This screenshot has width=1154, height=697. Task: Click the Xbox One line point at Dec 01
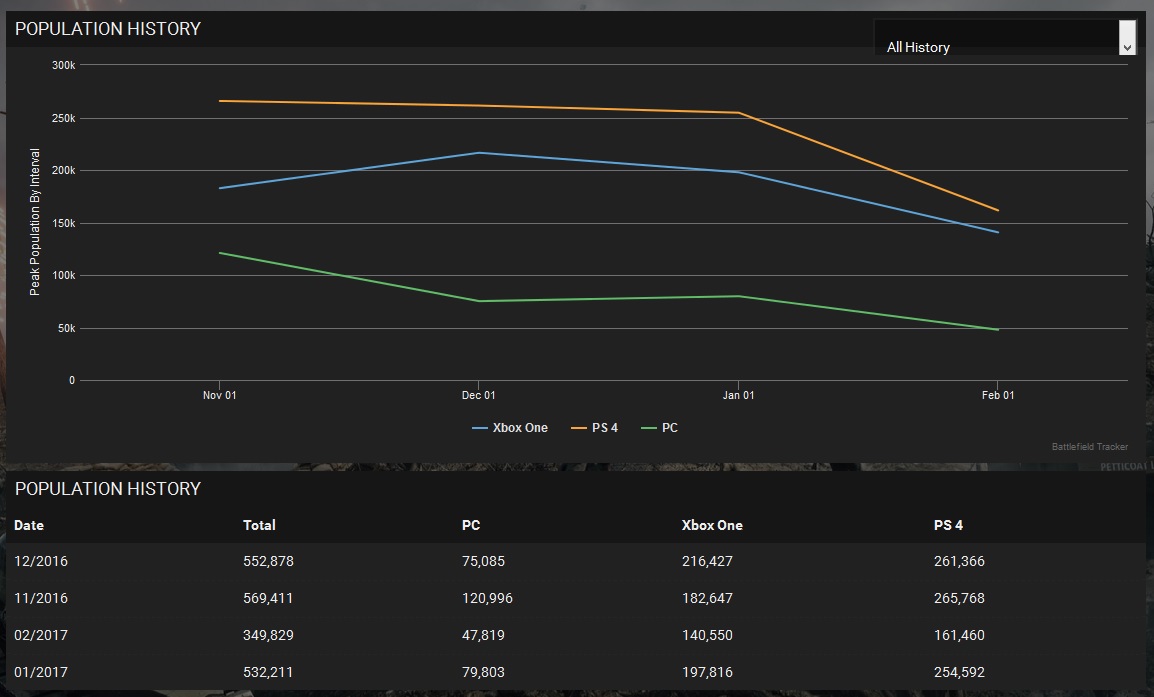point(478,153)
